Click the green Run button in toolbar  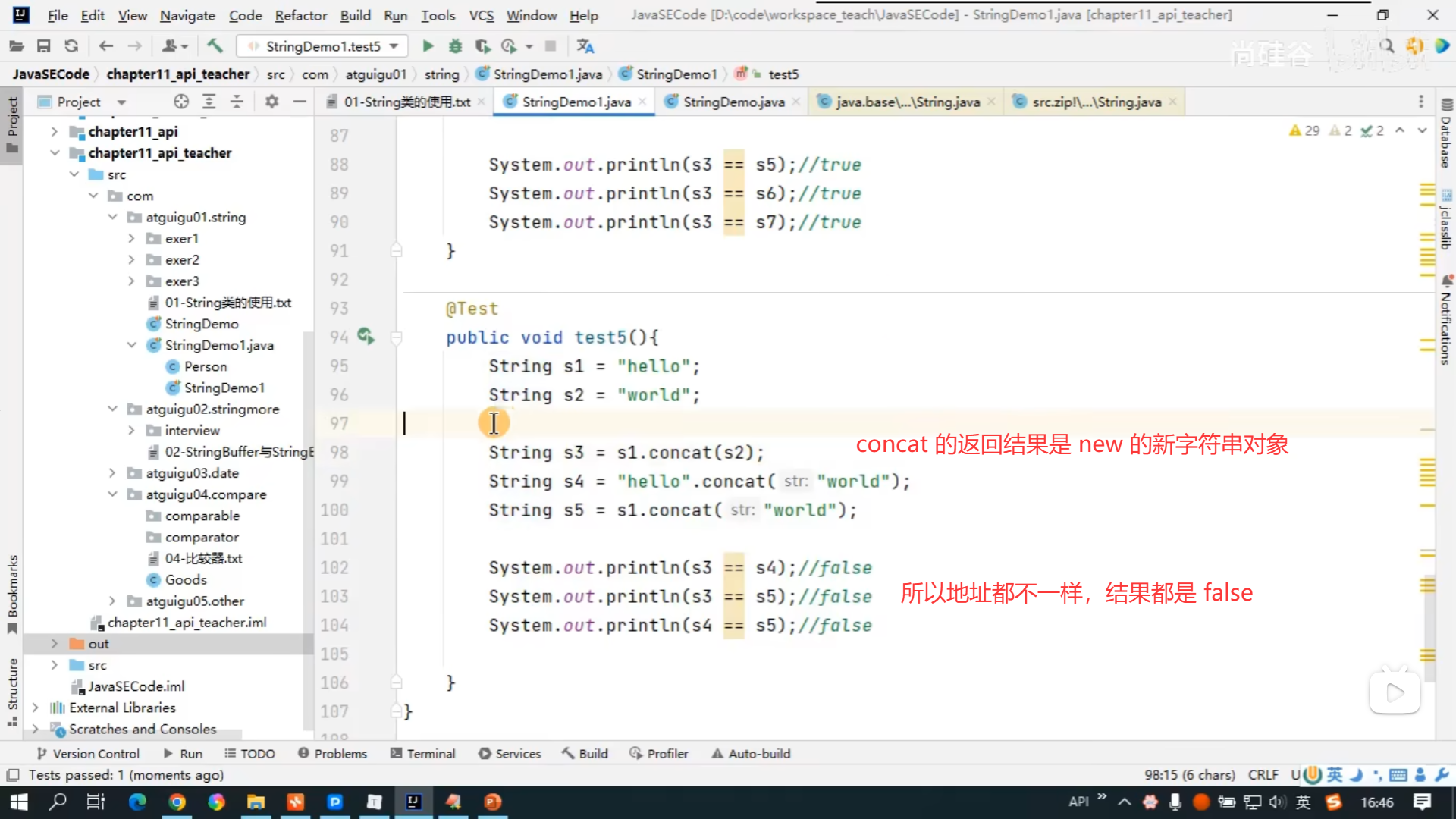(428, 46)
